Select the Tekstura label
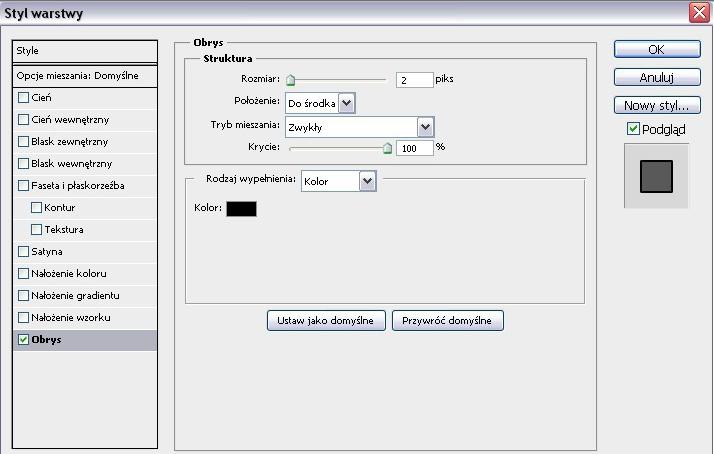Screen dimensions: 714x454 [x=64, y=230]
